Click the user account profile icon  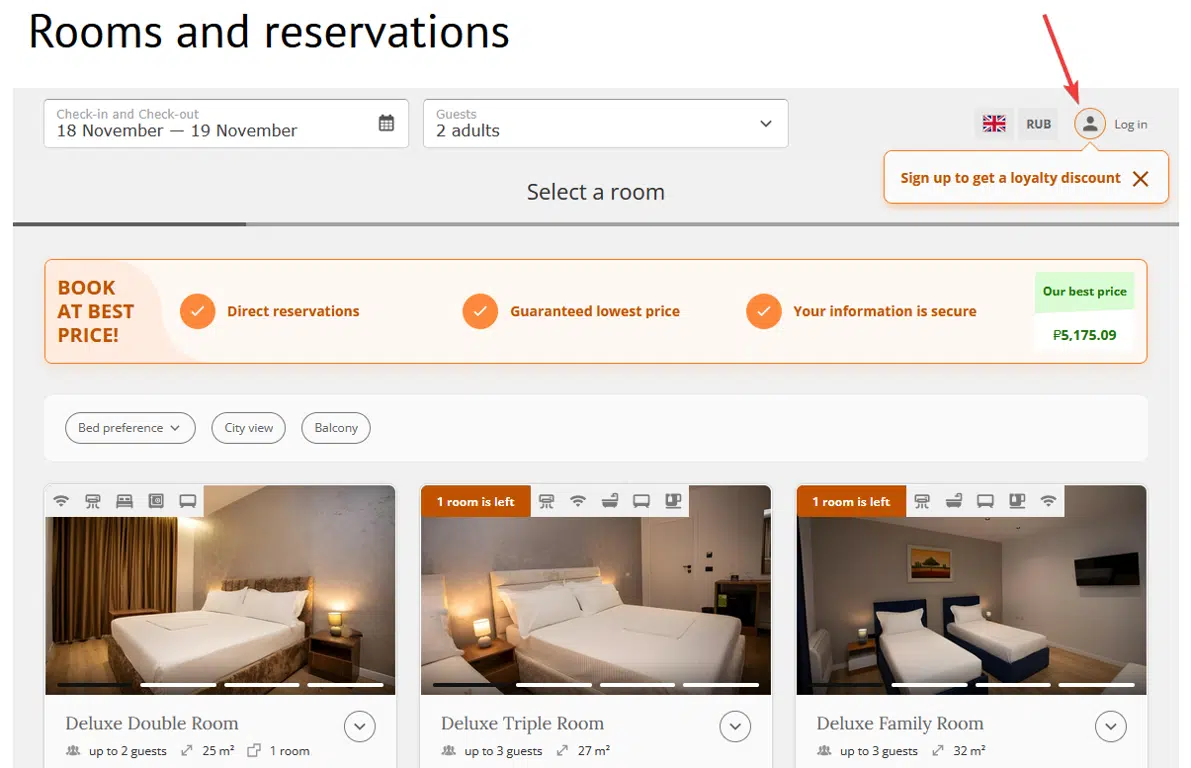pos(1090,124)
